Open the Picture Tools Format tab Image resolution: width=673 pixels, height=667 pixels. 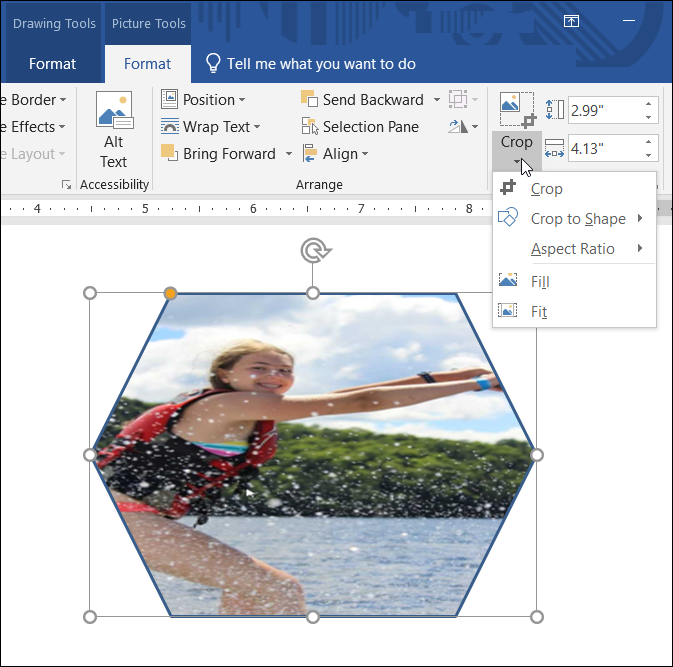tap(147, 64)
